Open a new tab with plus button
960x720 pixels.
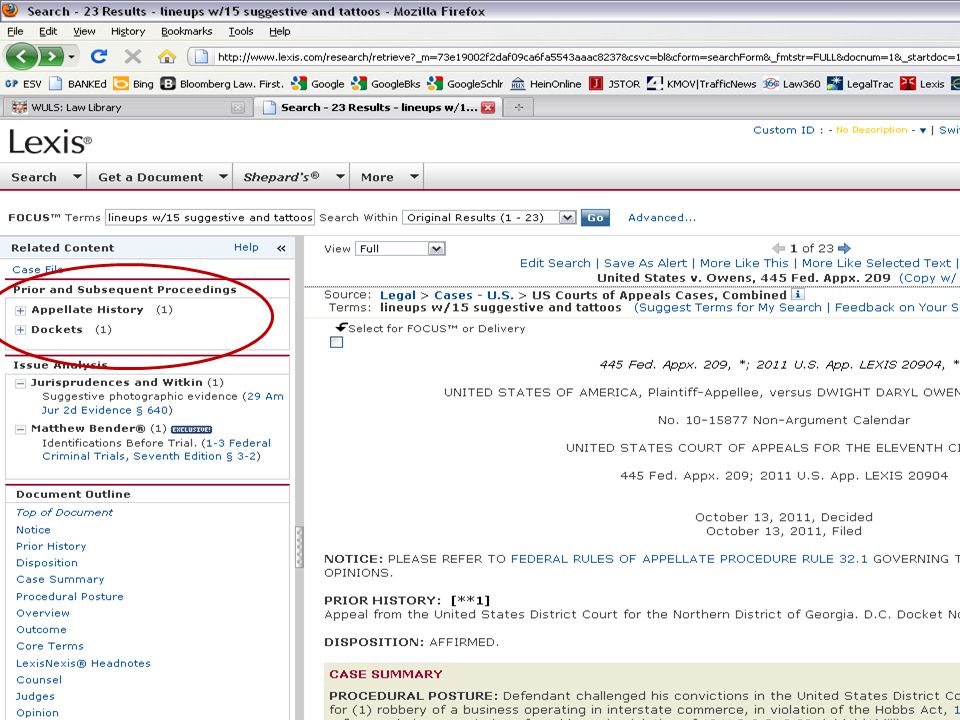pyautogui.click(x=519, y=108)
